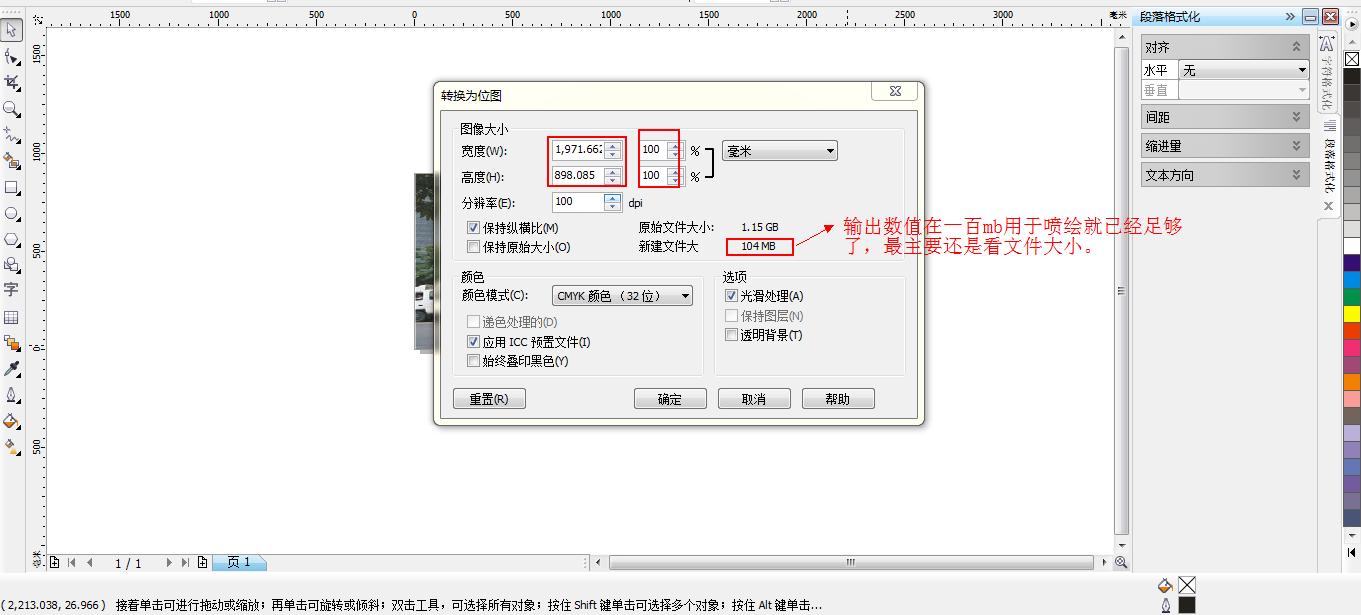The width and height of the screenshot is (1361, 615).
Task: Collapse the 对齐 section in paragraph panel
Action: 1297,45
